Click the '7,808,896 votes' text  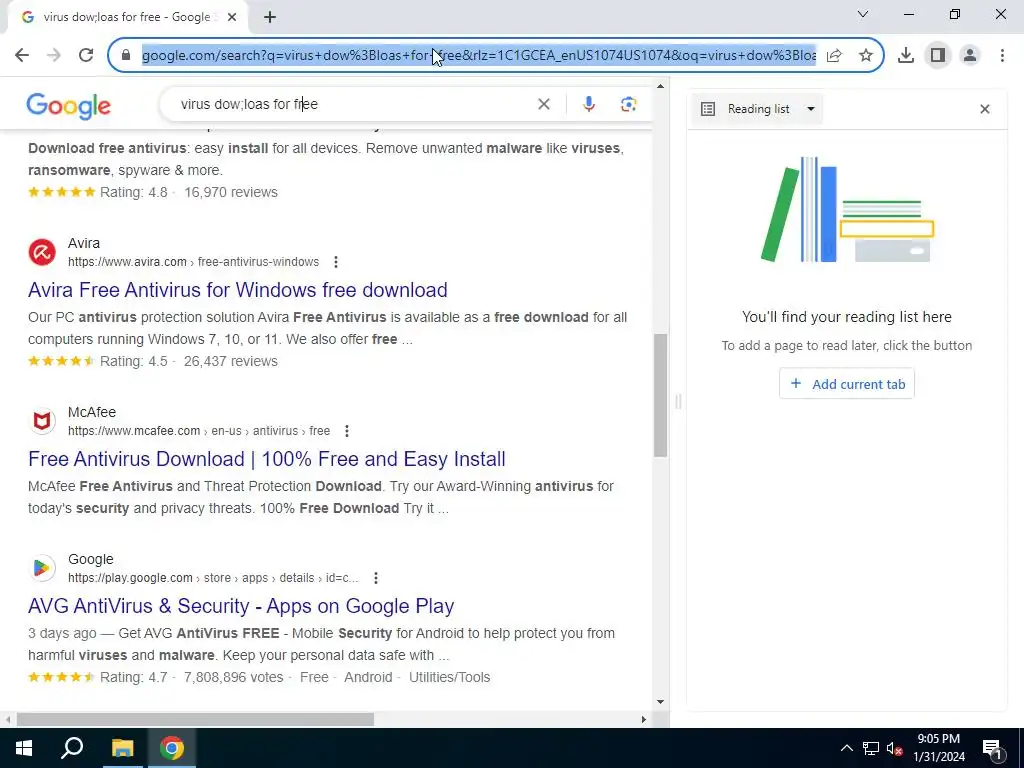click(233, 677)
